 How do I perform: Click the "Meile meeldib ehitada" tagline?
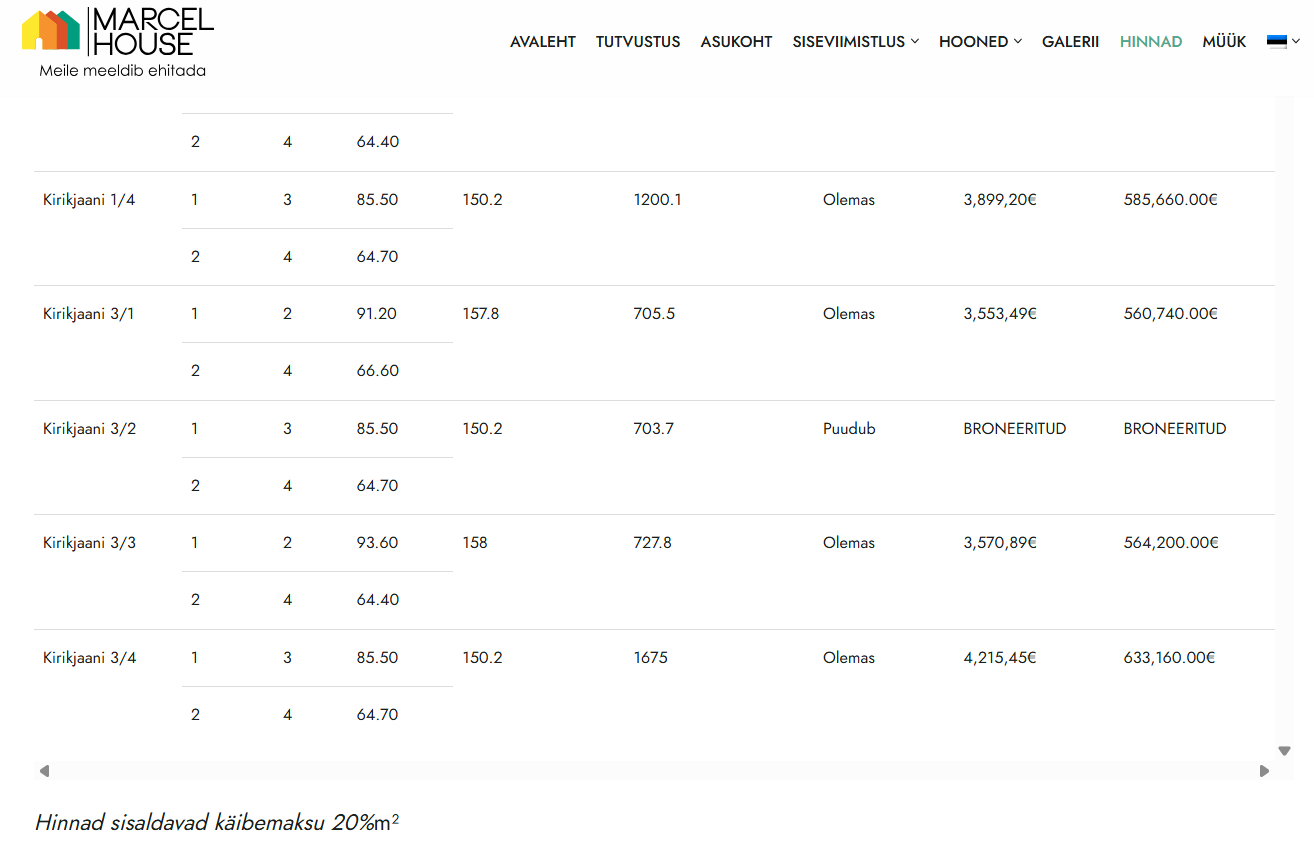pyautogui.click(x=122, y=71)
